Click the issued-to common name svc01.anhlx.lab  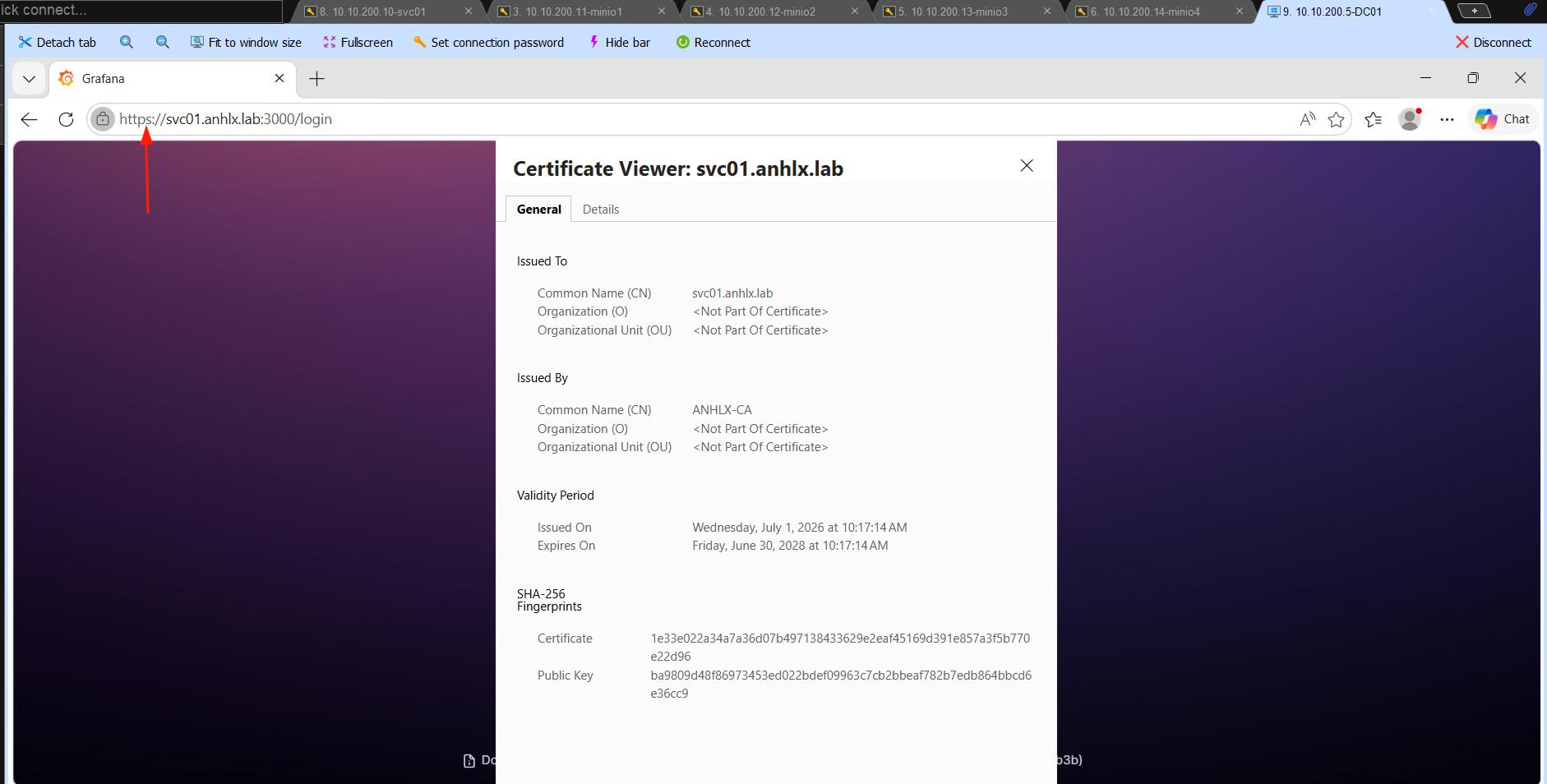(x=732, y=293)
